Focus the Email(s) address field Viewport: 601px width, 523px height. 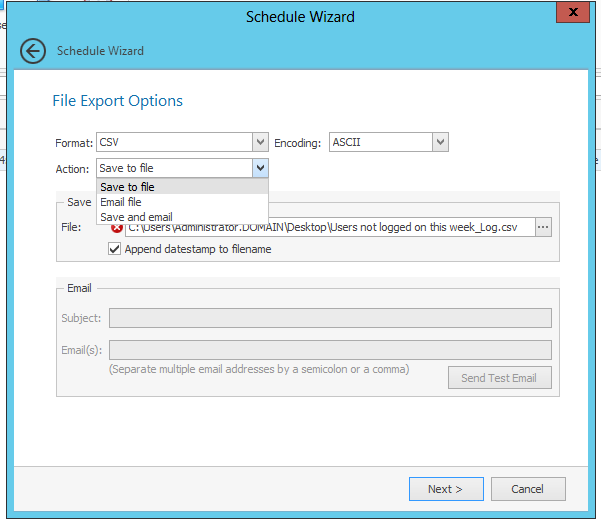(330, 350)
